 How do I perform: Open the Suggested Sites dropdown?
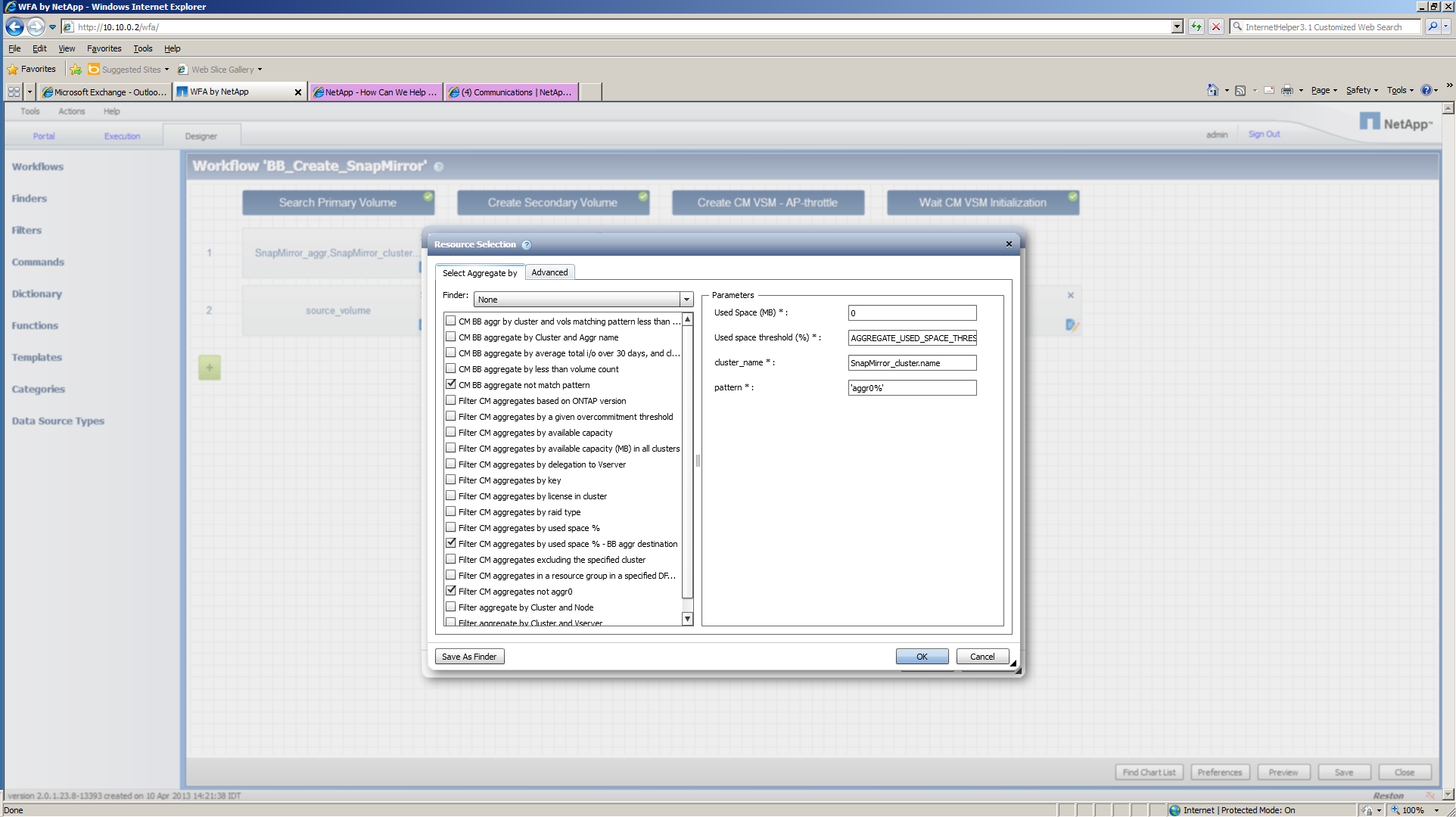pos(166,70)
